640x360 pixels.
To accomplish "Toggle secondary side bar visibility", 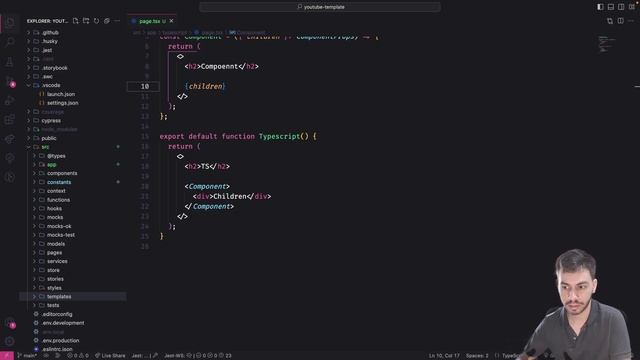I will pyautogui.click(x=621, y=7).
